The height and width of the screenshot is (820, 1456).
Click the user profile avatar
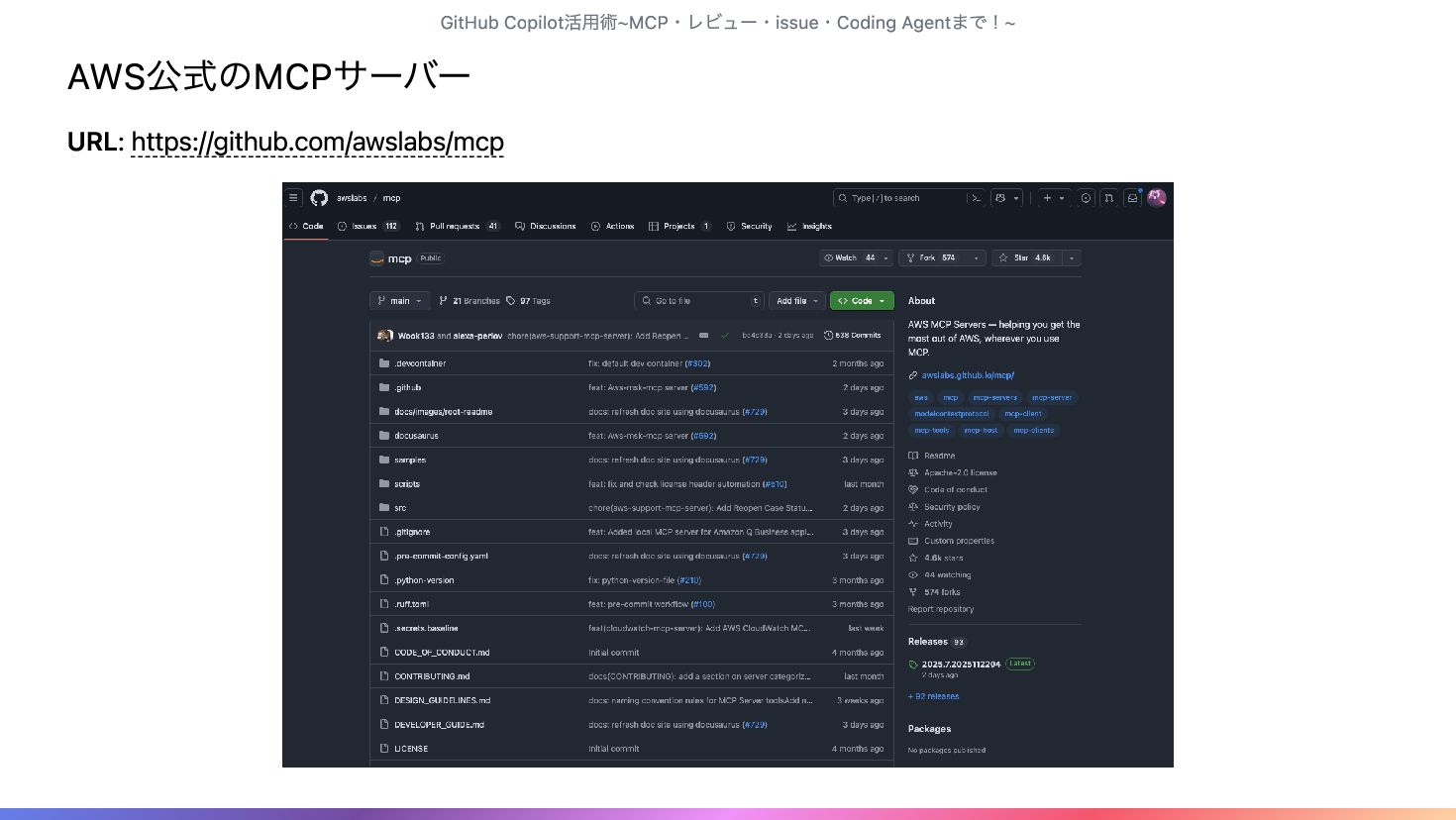tap(1157, 198)
